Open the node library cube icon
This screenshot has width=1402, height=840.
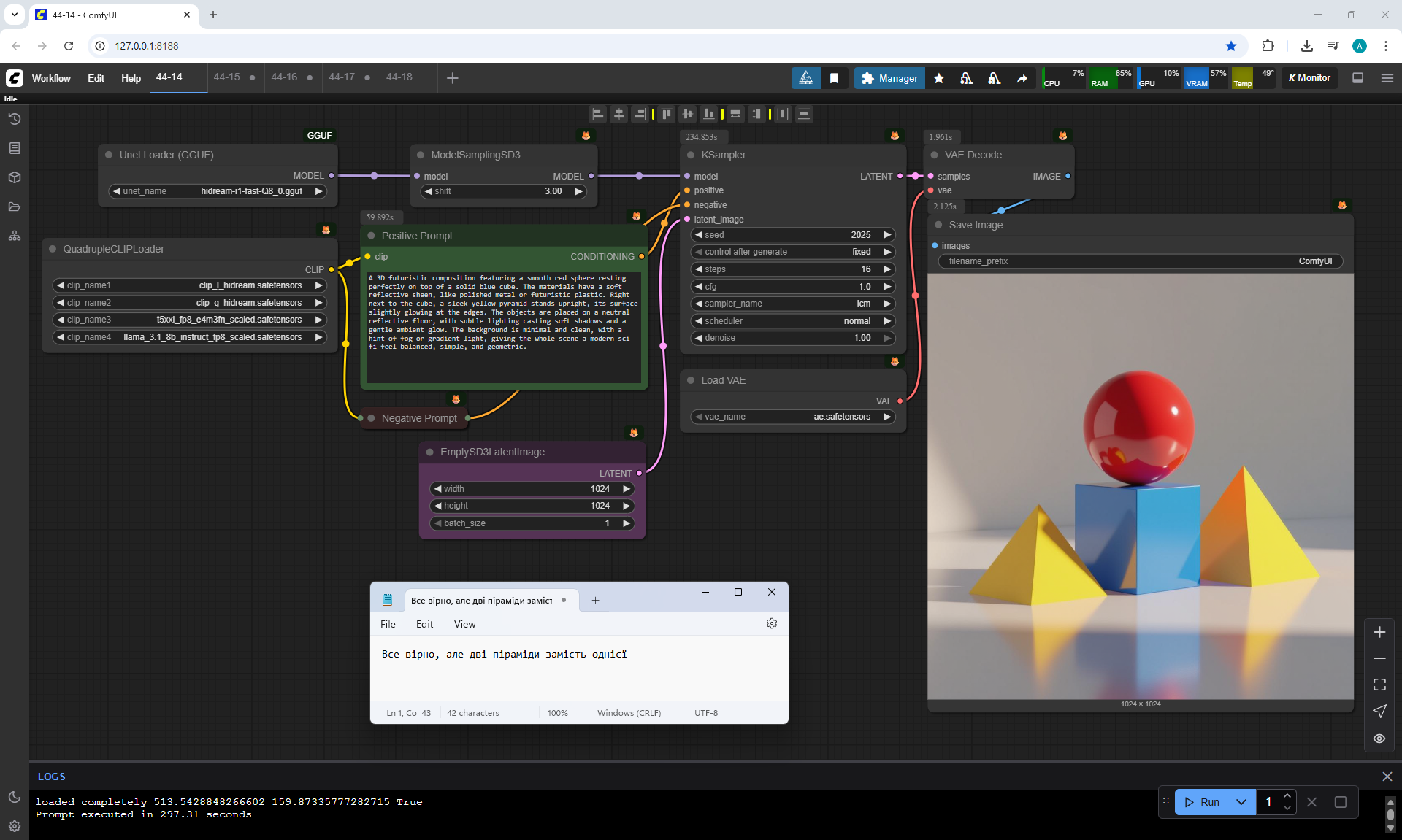(x=14, y=177)
